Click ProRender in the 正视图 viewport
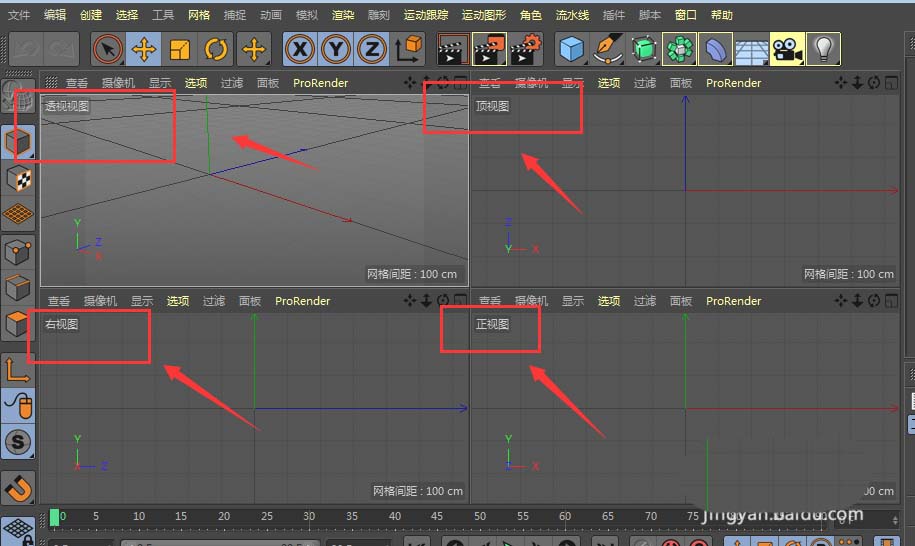The width and height of the screenshot is (915, 546). pos(733,301)
